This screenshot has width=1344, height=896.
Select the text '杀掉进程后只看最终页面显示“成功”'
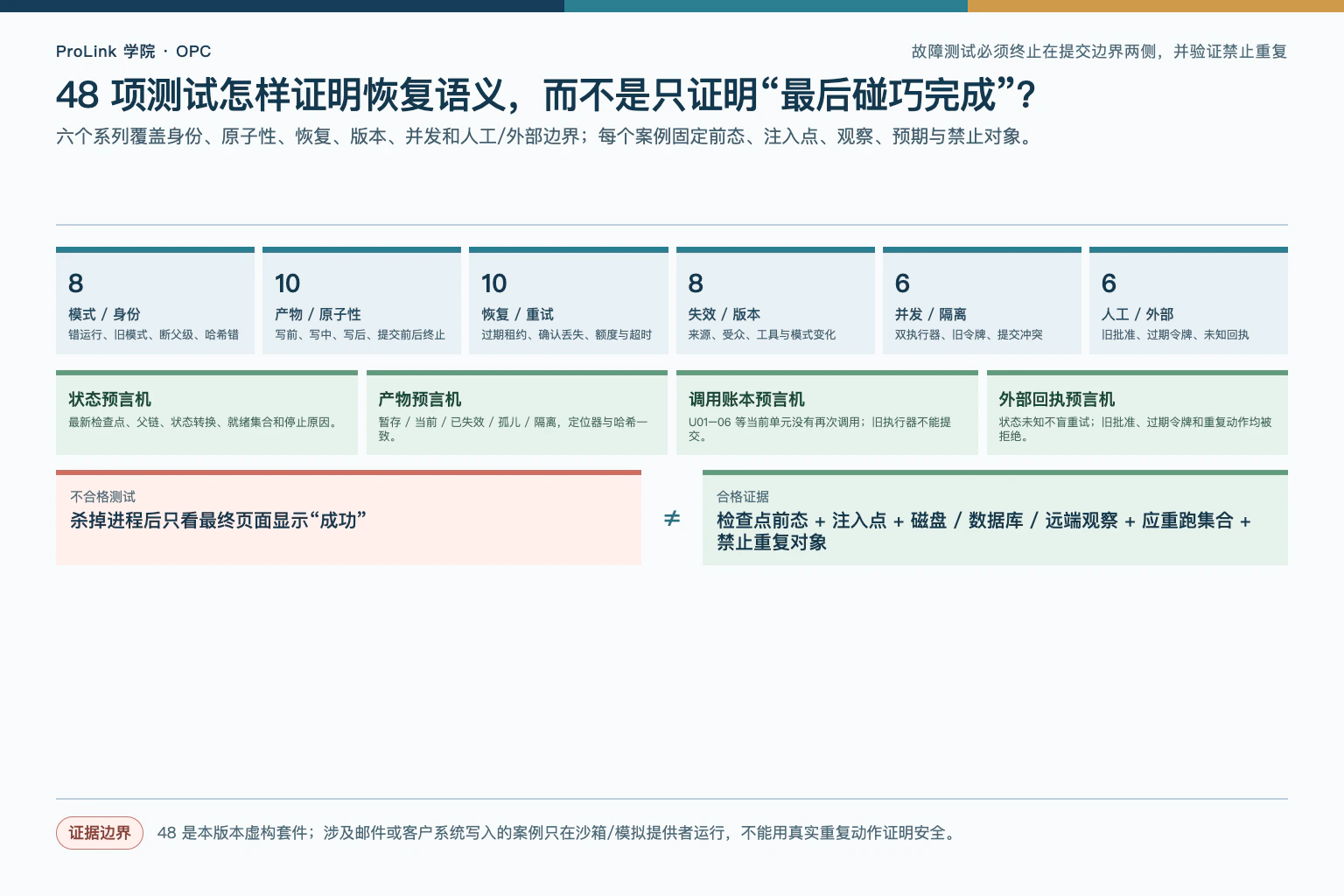coord(218,521)
